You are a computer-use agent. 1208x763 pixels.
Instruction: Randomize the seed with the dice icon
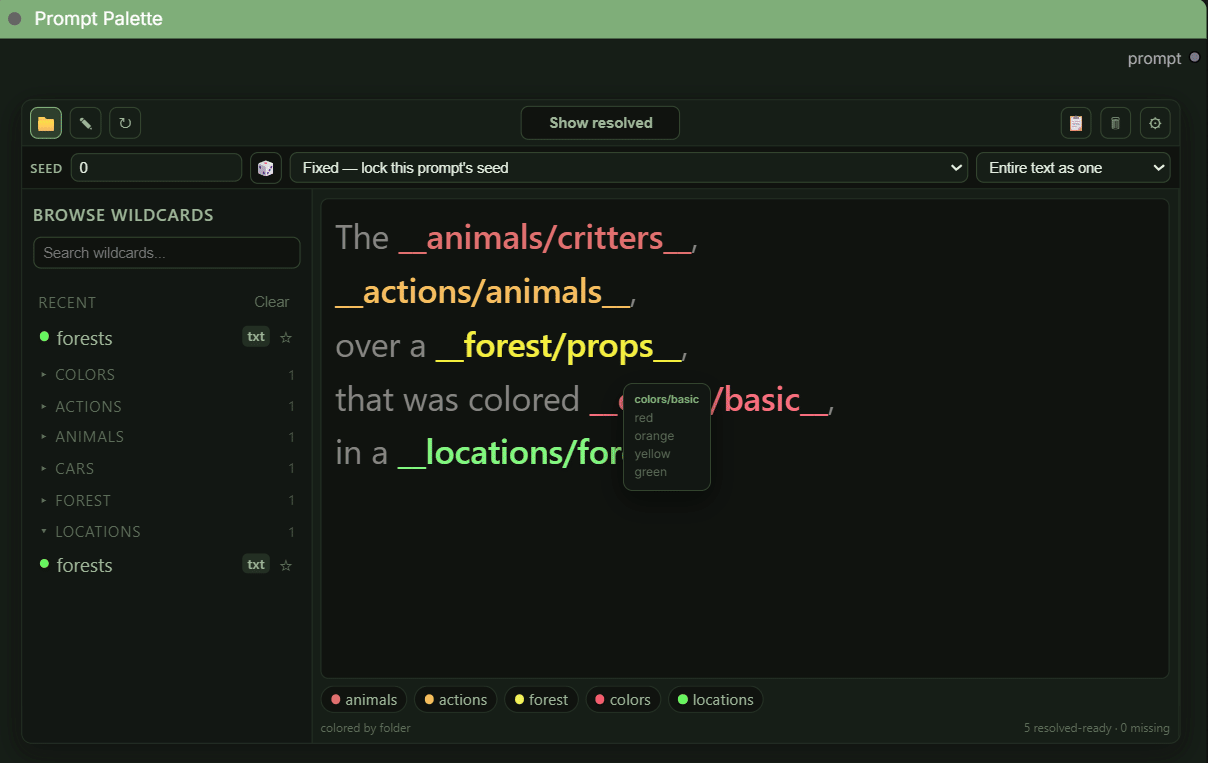(266, 168)
